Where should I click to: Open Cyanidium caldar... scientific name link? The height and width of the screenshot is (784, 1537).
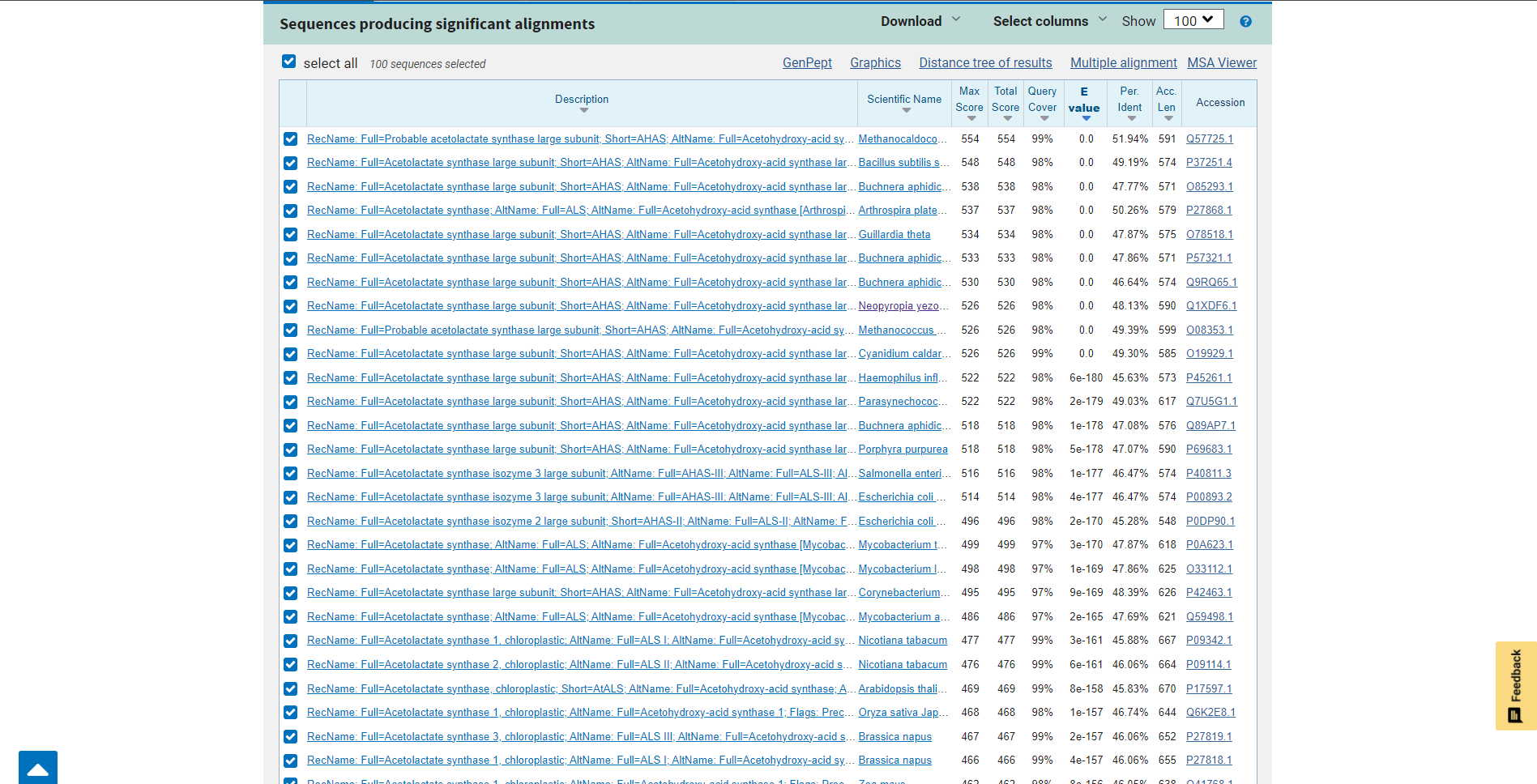click(904, 354)
